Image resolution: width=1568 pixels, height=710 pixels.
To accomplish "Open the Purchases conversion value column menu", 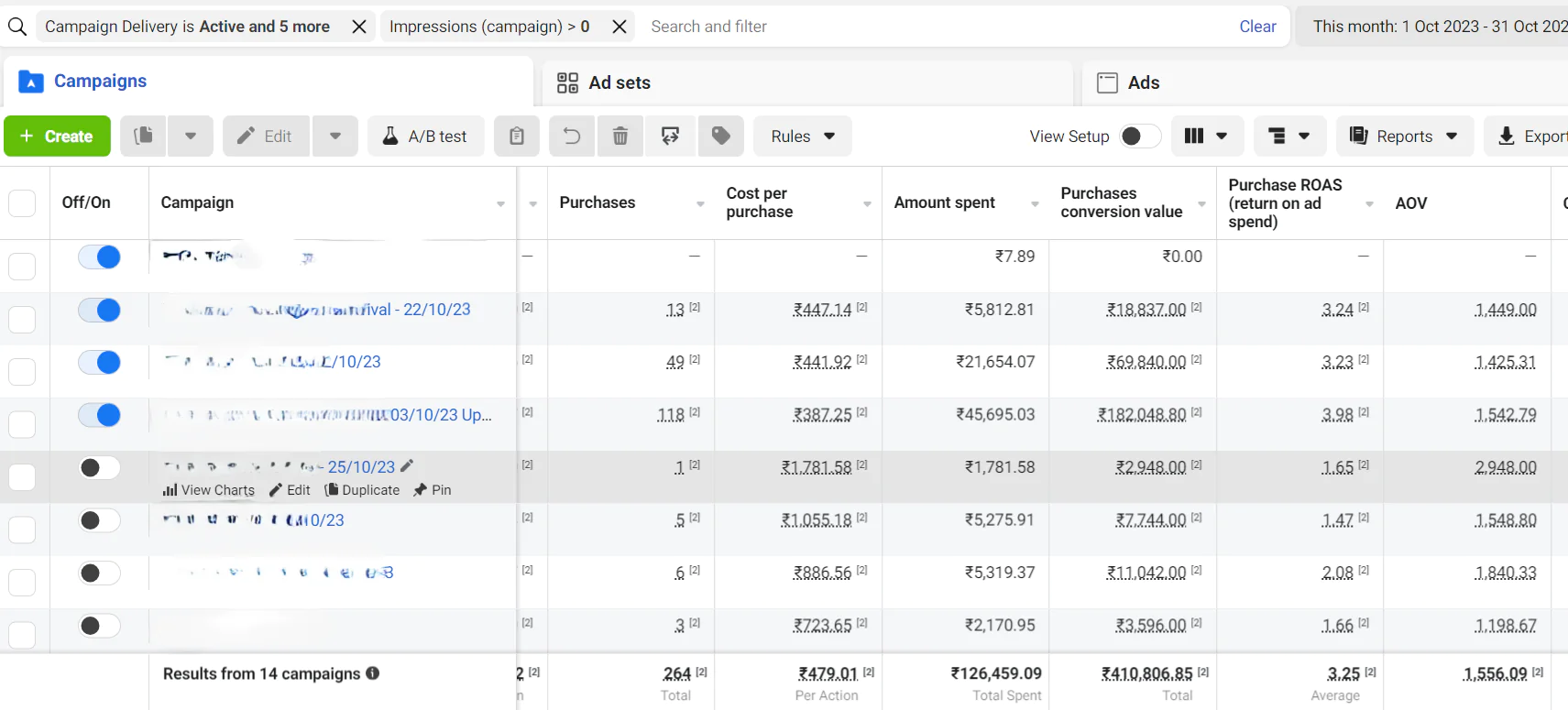I will click(1201, 203).
